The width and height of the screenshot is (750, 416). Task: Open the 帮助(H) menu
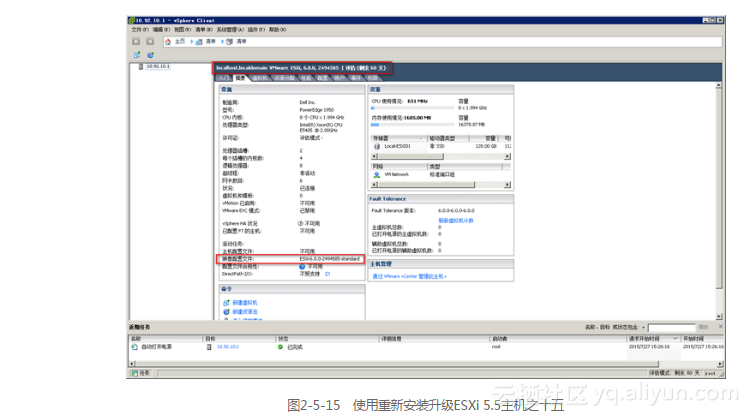point(277,30)
